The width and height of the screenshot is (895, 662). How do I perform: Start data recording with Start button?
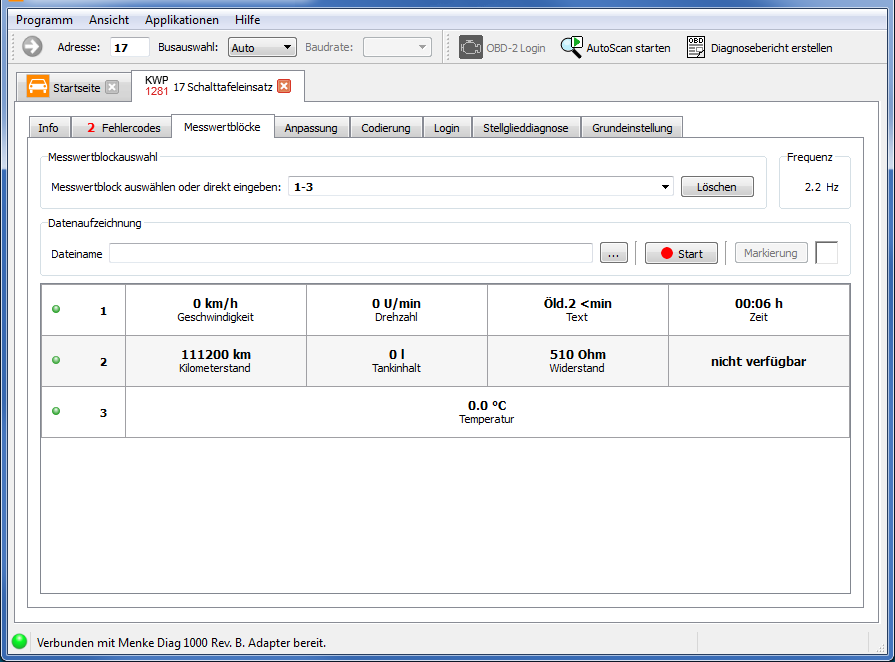click(x=681, y=254)
